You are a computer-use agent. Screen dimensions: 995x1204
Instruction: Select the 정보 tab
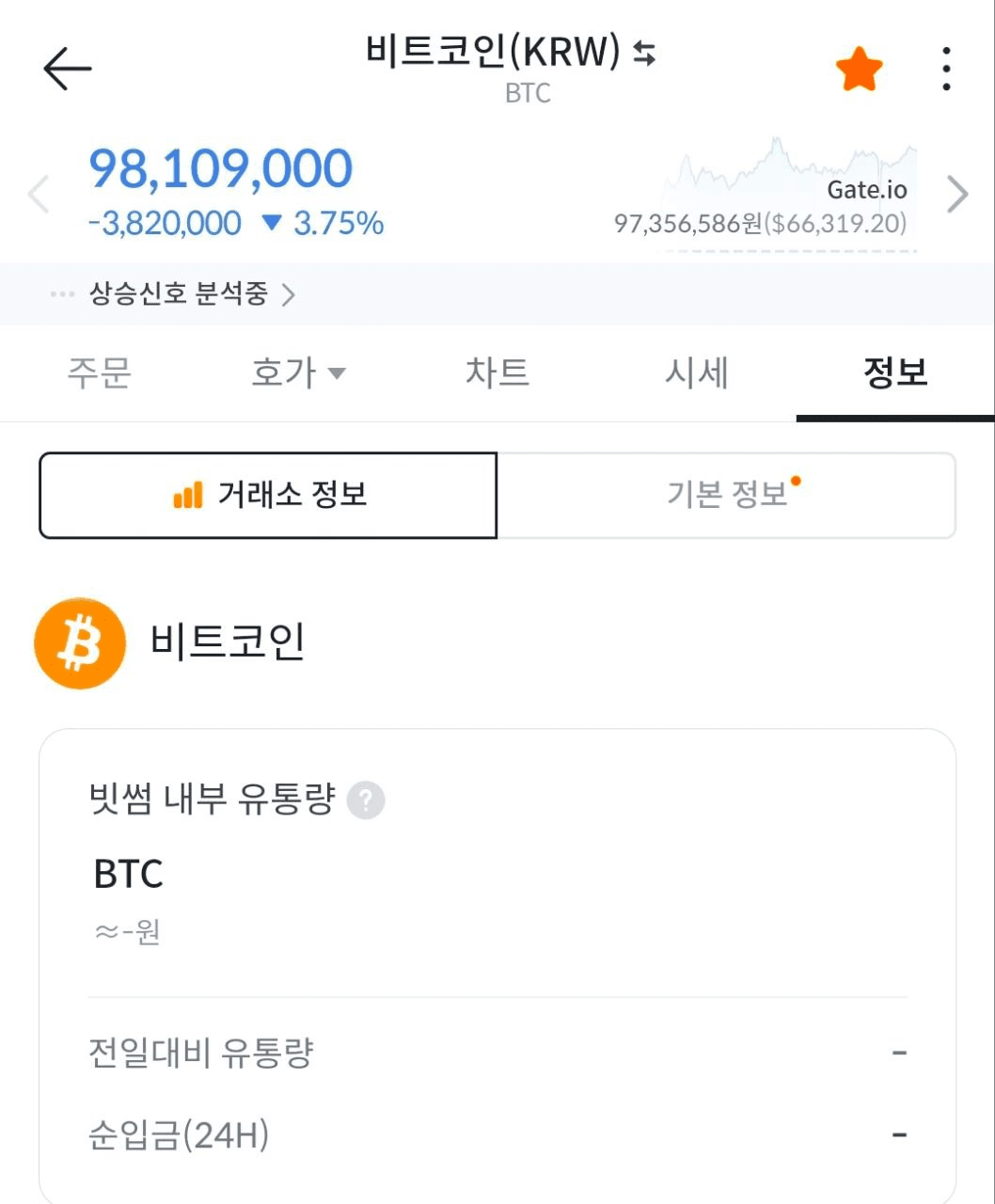tap(894, 372)
